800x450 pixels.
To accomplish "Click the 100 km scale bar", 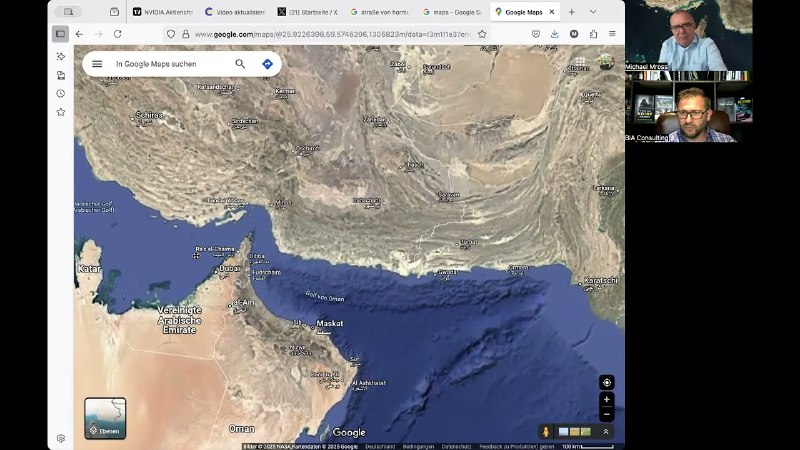I will [x=588, y=446].
